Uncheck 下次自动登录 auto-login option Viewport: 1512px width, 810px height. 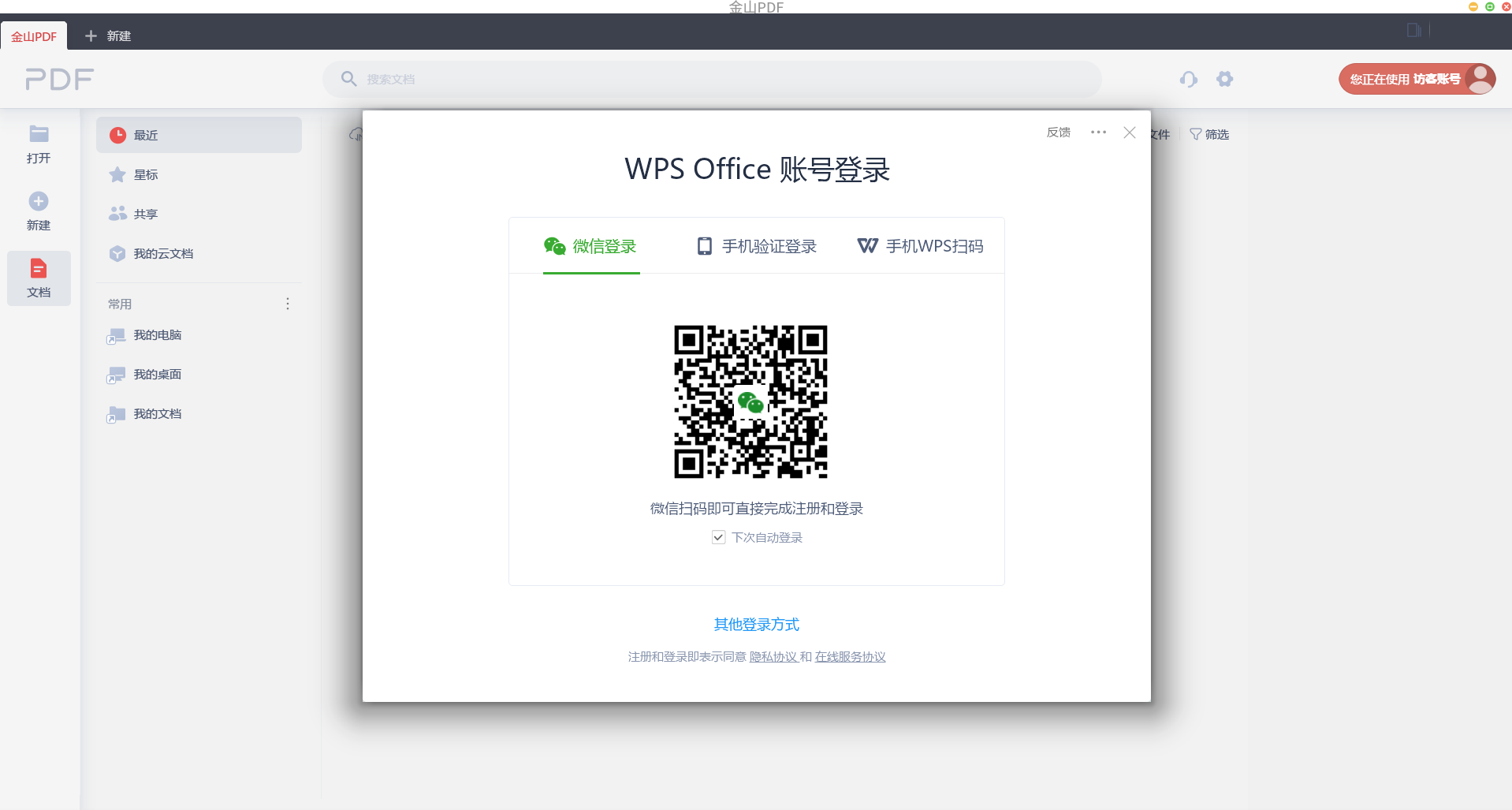pos(718,537)
